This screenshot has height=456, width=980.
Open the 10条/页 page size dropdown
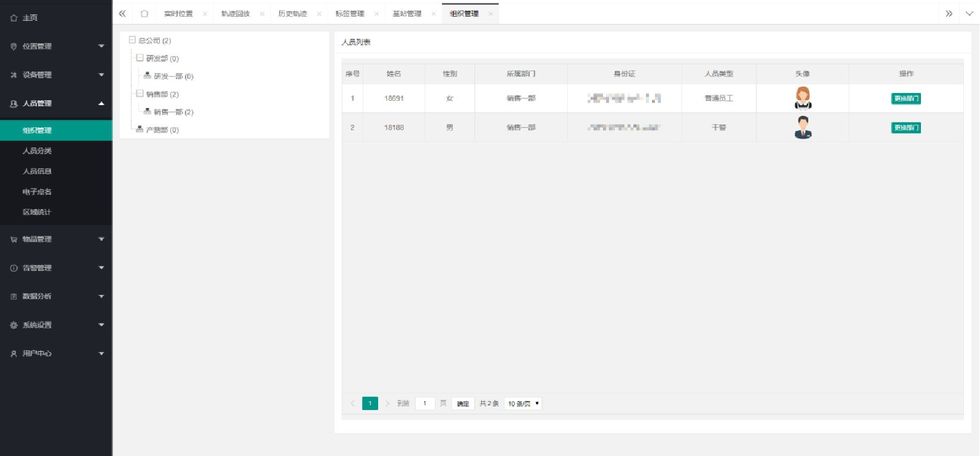pos(523,403)
